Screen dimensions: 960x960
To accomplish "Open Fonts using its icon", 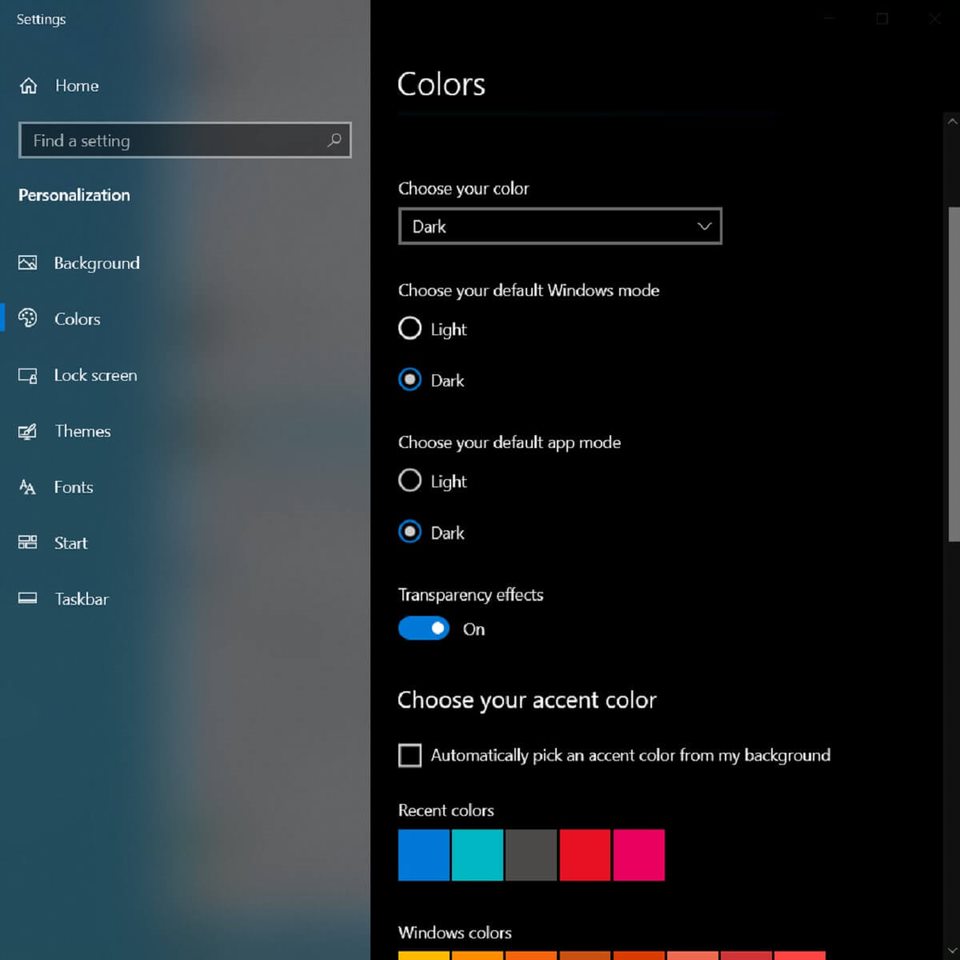I will point(28,487).
